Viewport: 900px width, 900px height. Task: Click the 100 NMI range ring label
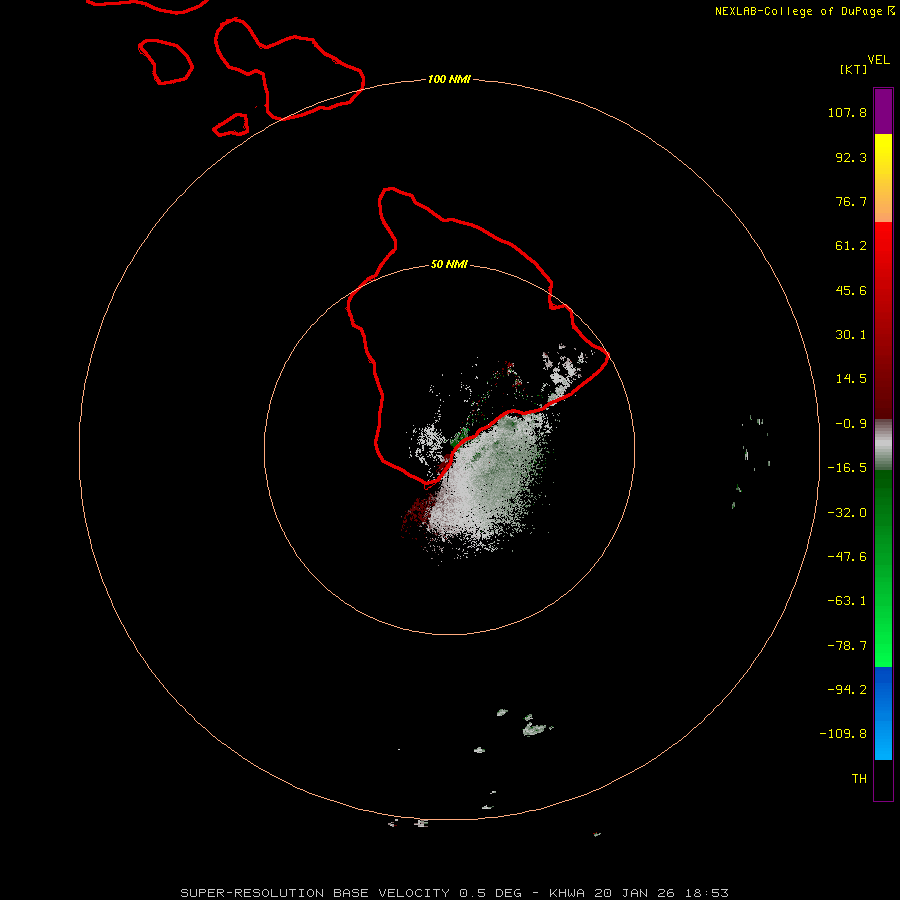(449, 79)
